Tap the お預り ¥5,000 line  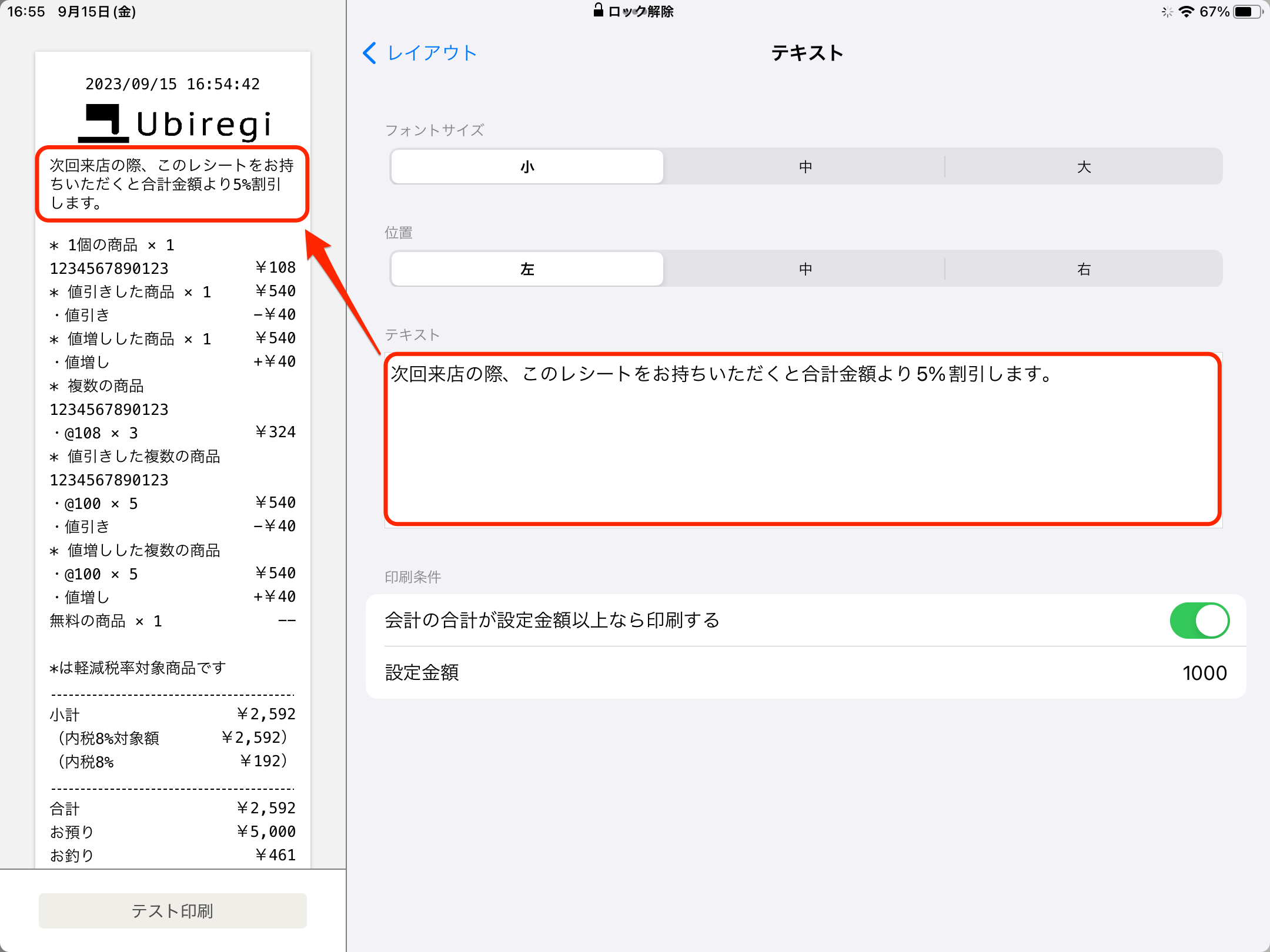coord(173,832)
